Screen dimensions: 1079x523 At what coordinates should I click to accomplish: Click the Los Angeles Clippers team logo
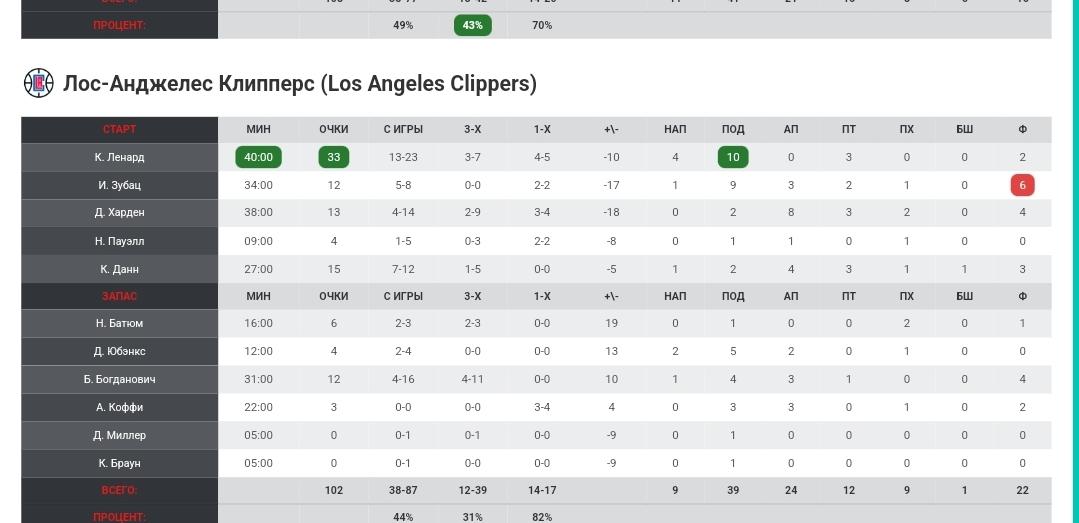click(x=39, y=83)
